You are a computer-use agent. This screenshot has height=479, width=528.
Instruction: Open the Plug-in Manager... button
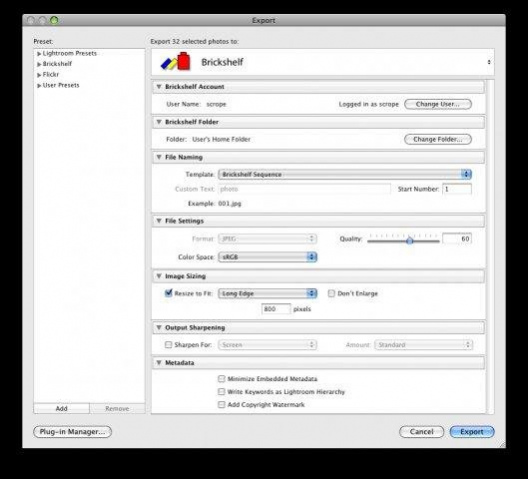click(x=72, y=432)
